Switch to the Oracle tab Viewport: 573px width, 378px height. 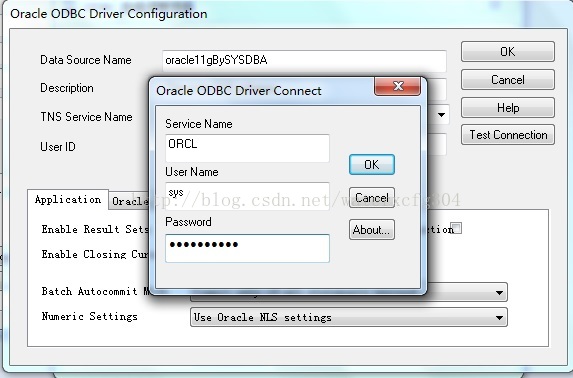(x=129, y=201)
